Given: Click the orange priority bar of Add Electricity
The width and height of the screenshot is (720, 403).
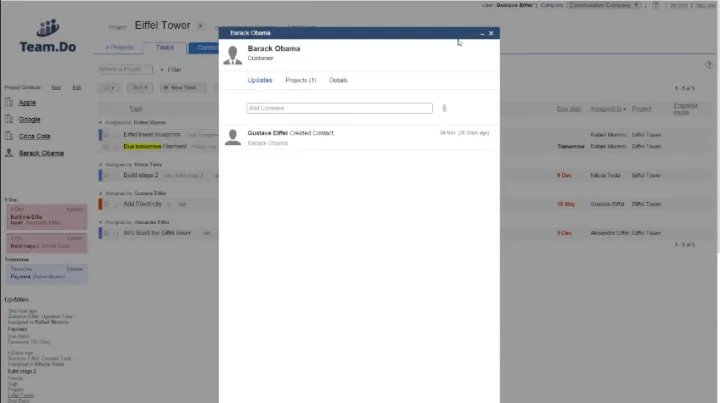Looking at the screenshot, I should (x=100, y=204).
